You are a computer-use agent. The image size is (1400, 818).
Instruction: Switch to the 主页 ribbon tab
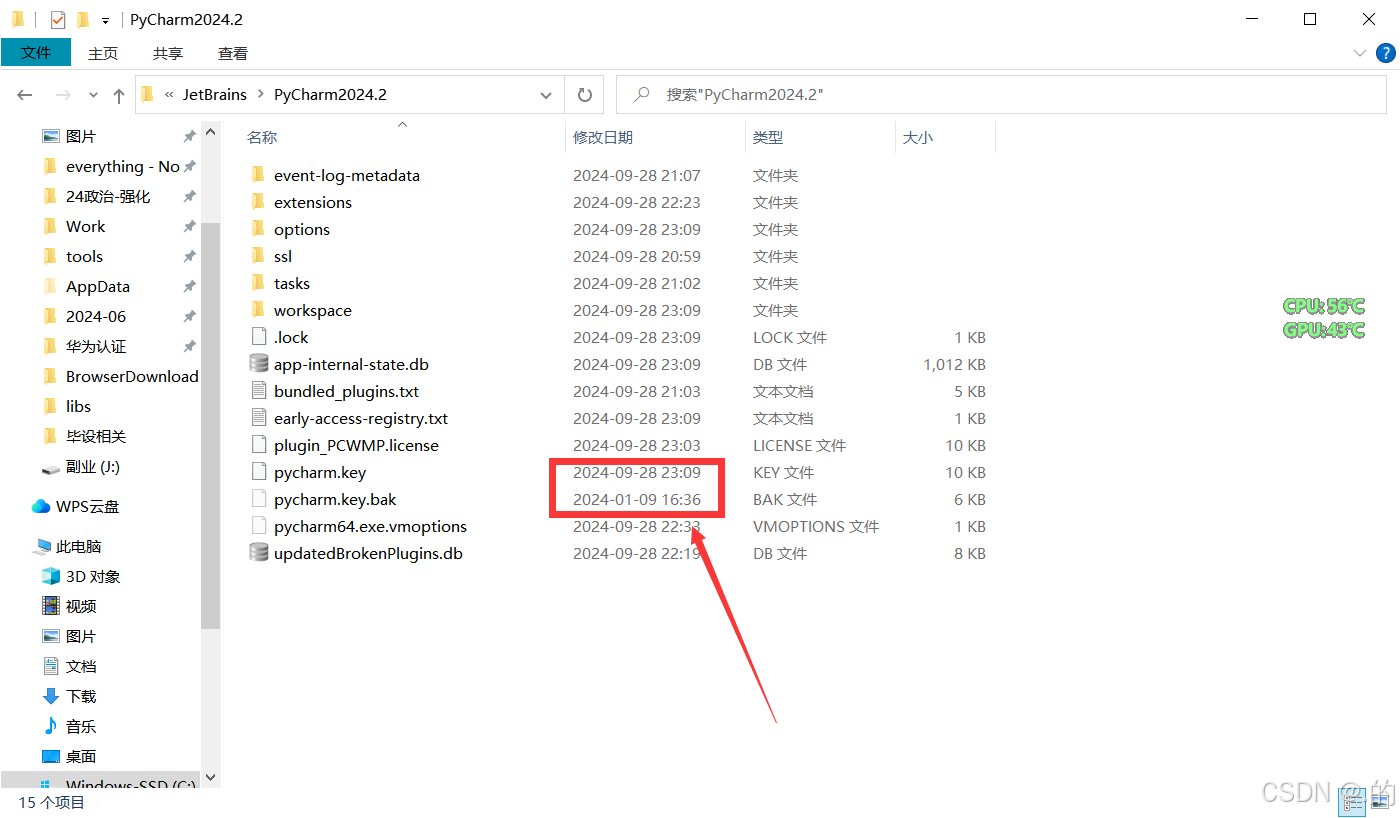(103, 53)
